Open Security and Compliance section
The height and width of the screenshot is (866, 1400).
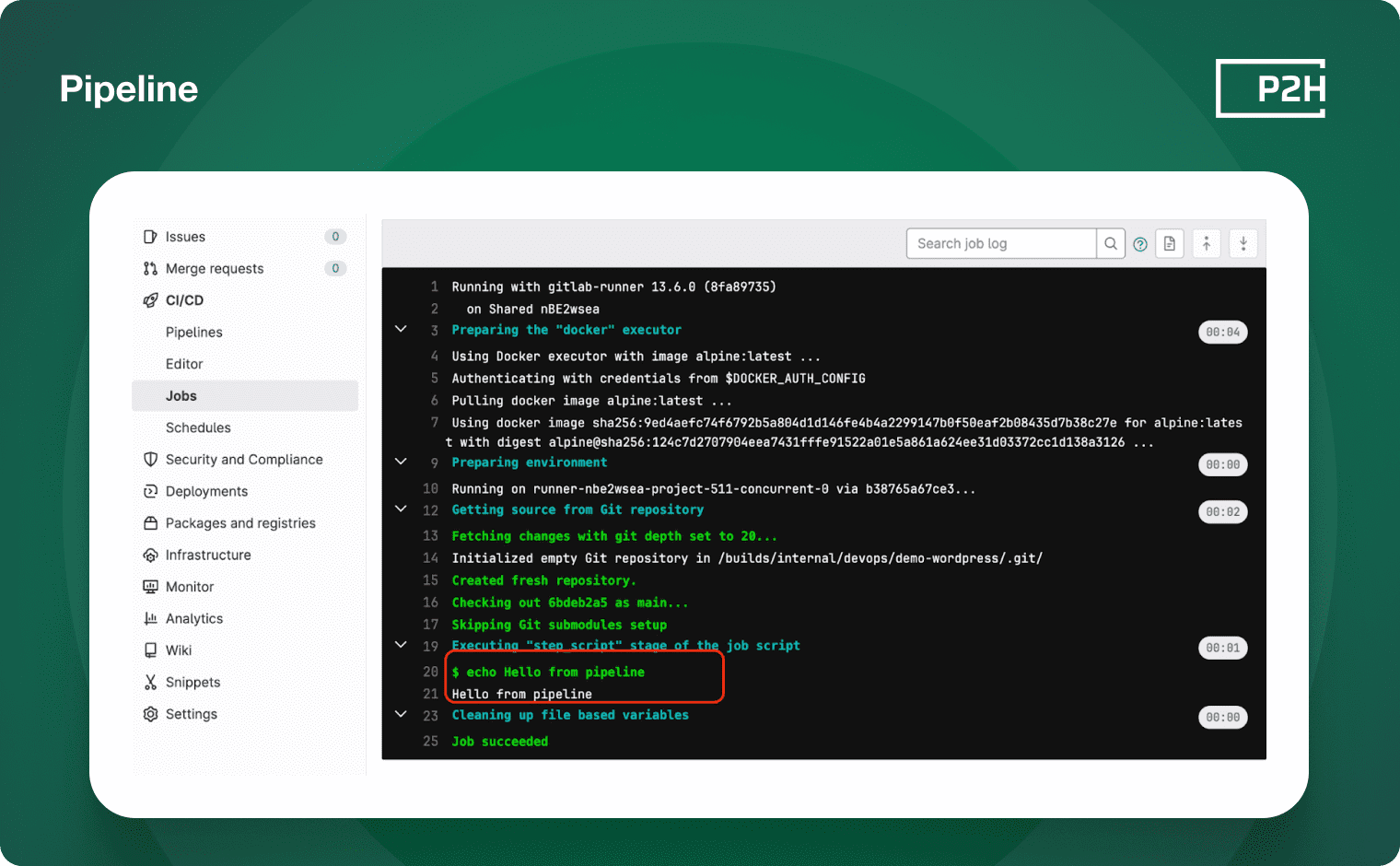(x=243, y=460)
